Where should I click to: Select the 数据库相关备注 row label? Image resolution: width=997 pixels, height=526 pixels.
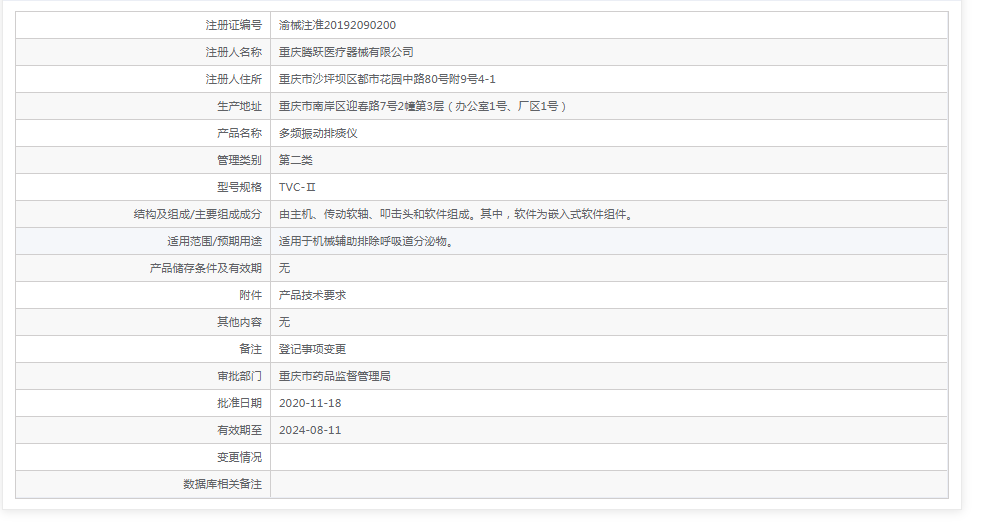[222, 484]
